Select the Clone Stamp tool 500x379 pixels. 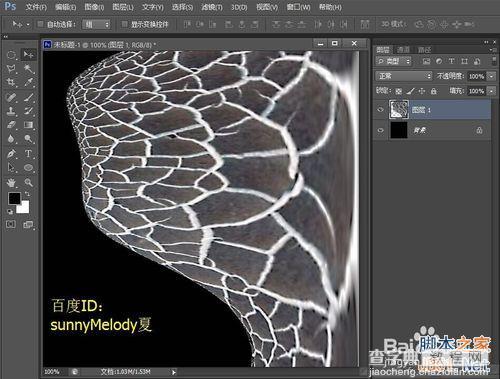pyautogui.click(x=11, y=111)
